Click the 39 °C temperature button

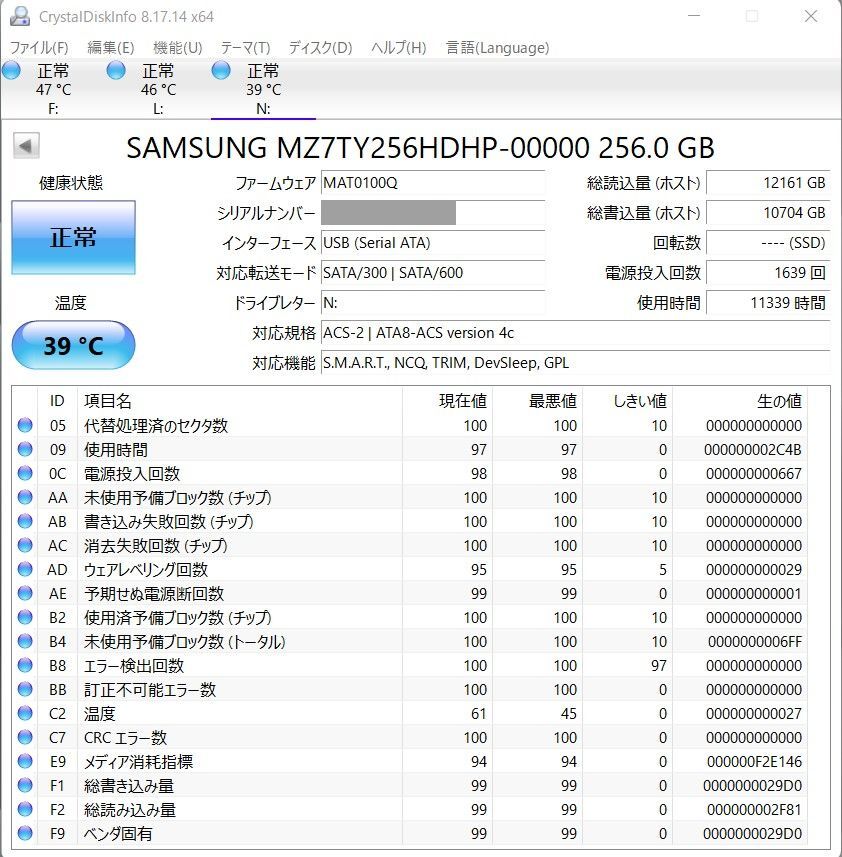[x=73, y=345]
